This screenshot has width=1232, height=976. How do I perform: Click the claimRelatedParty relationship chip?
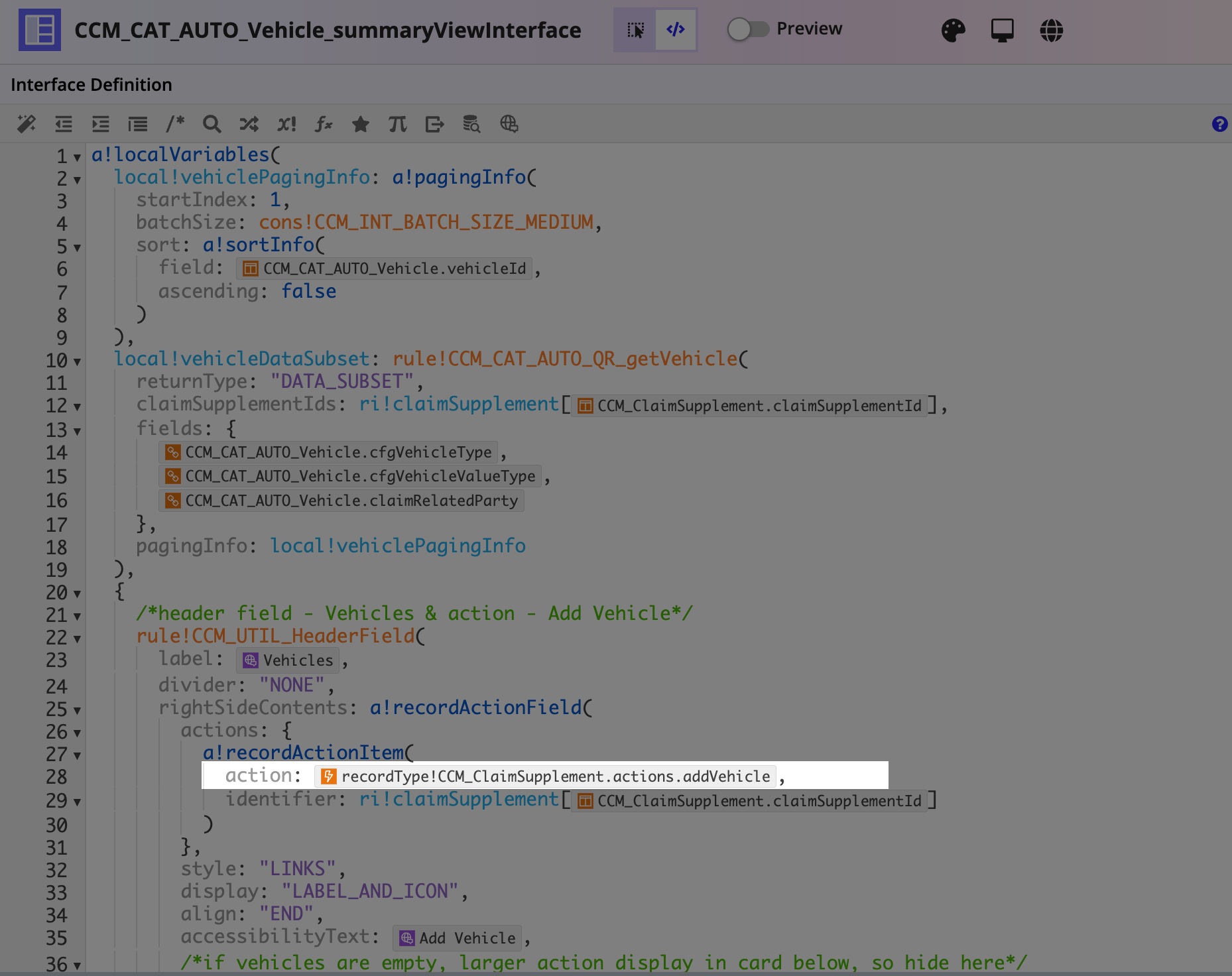point(341,501)
